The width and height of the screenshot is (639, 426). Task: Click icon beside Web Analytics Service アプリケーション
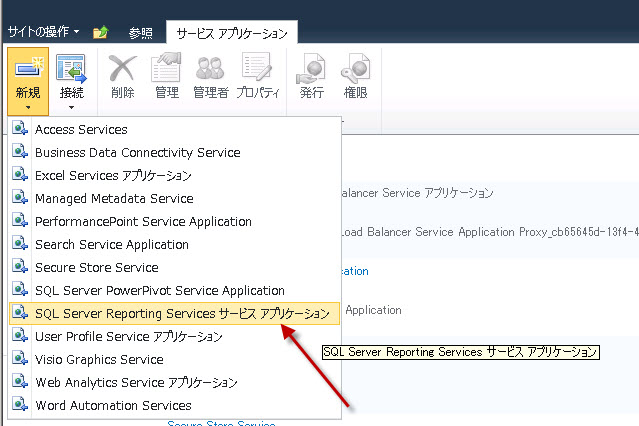tap(20, 382)
